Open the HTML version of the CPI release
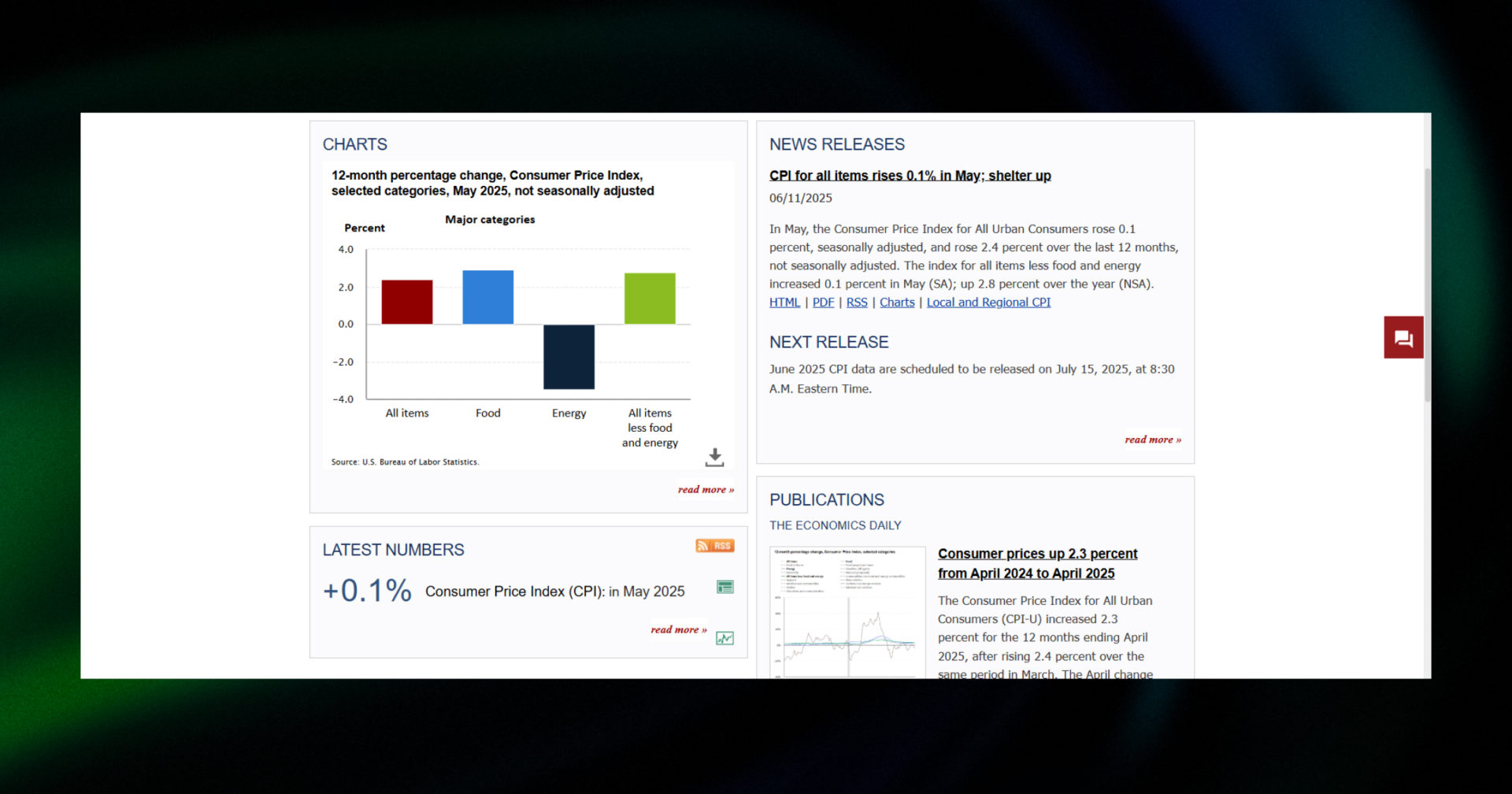Screen dimensions: 1512x794 [x=784, y=302]
